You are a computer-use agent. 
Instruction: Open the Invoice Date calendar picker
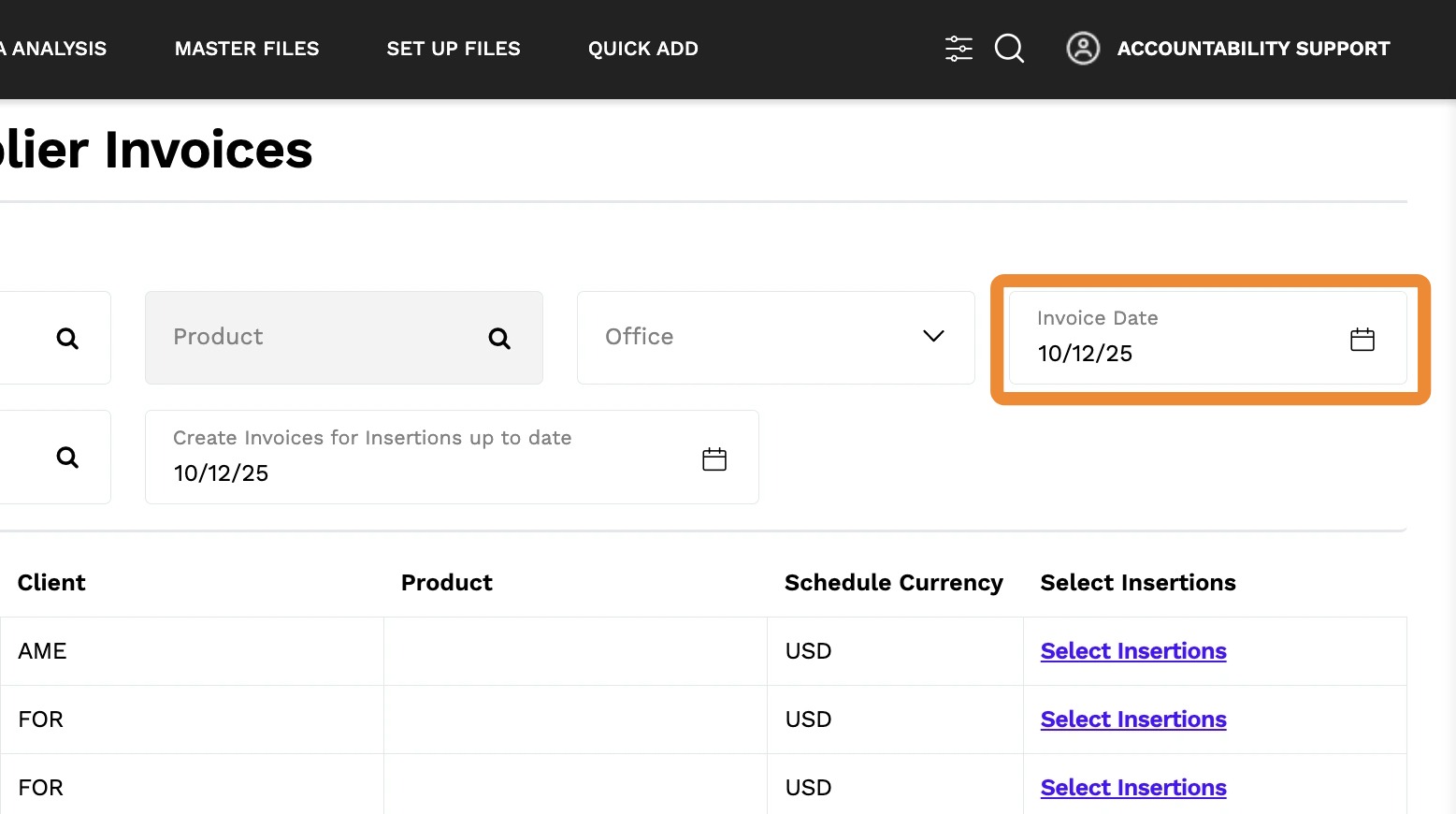[x=1362, y=340]
